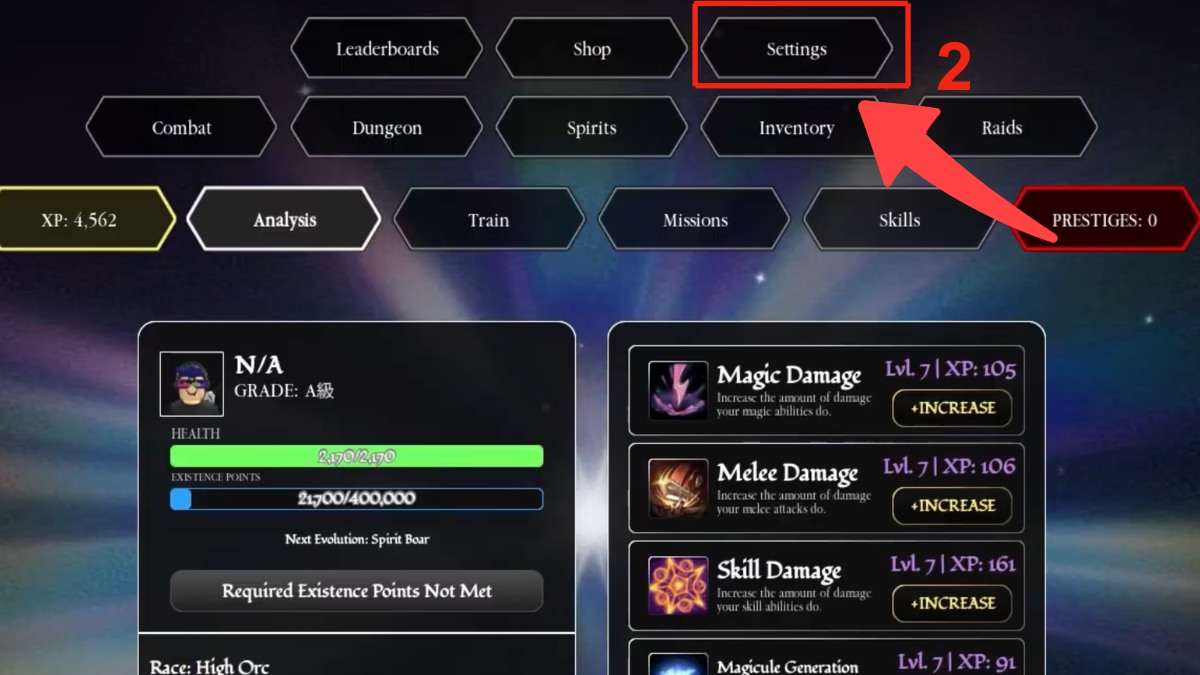Screen dimensions: 1200x675
Task: Go to the Combat section
Action: tap(181, 128)
